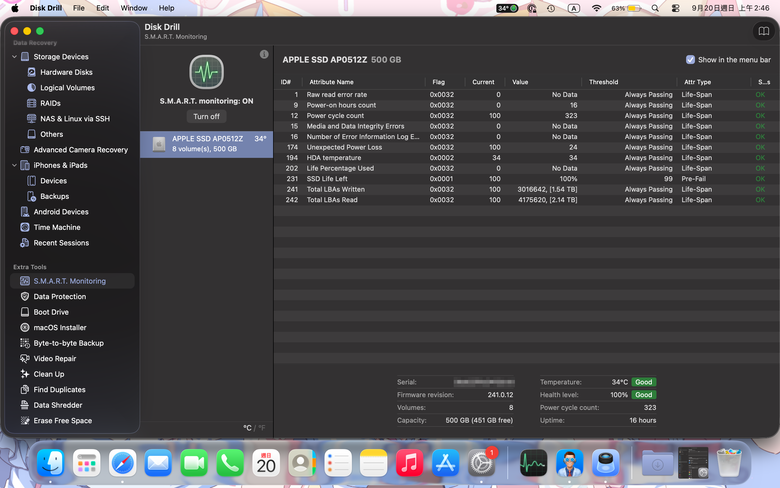
Task: Click the Temperature Good status badge
Action: pos(644,382)
